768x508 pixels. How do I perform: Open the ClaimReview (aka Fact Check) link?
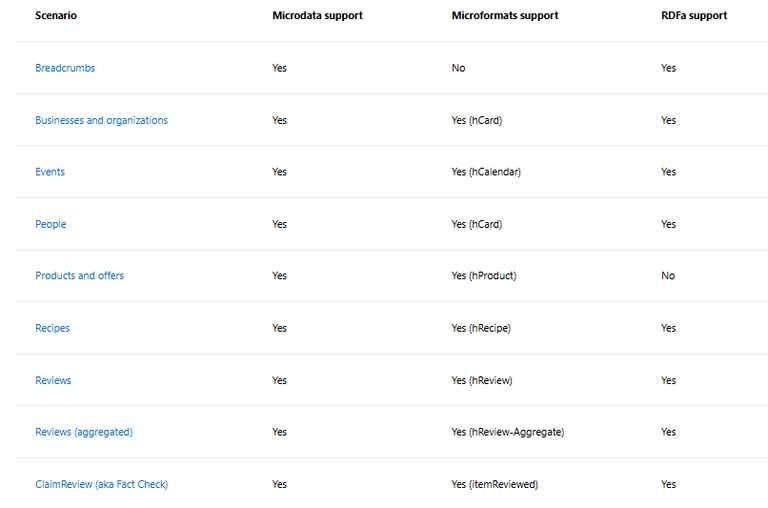click(x=101, y=484)
